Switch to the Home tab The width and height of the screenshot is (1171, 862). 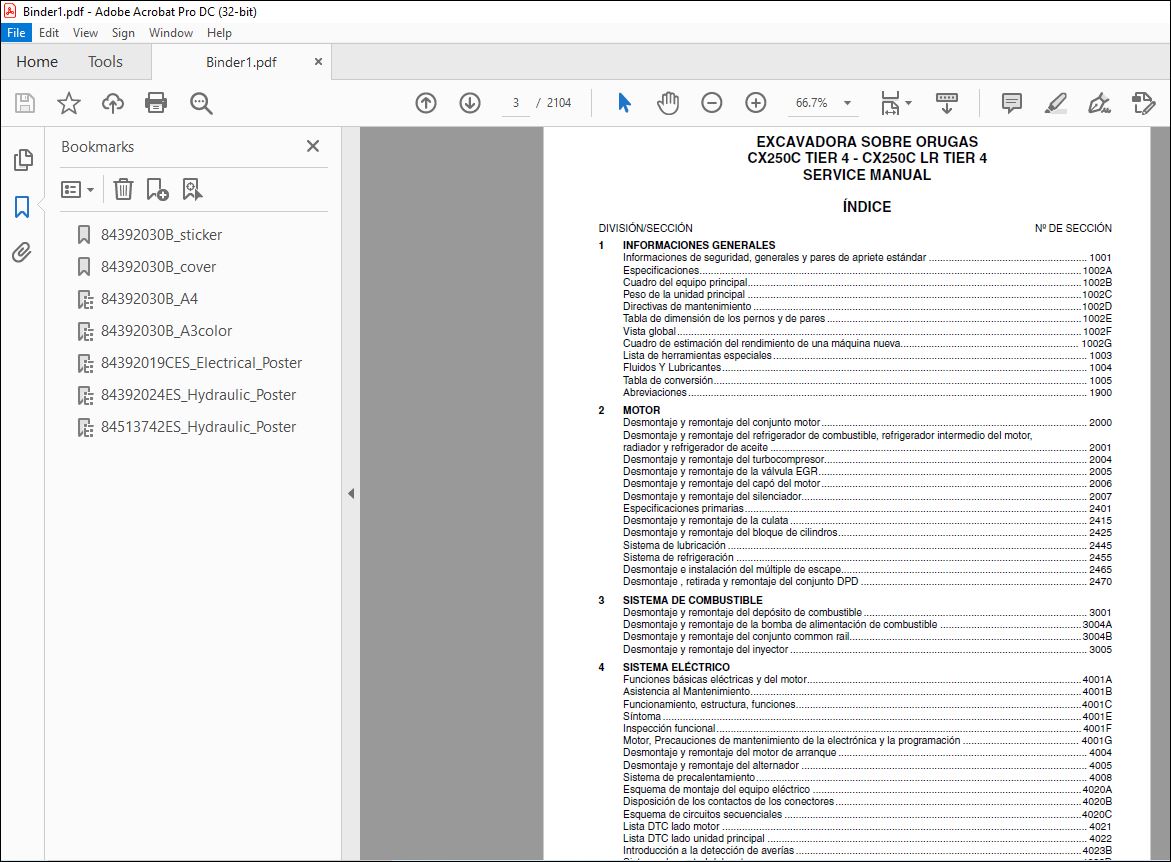coord(37,62)
